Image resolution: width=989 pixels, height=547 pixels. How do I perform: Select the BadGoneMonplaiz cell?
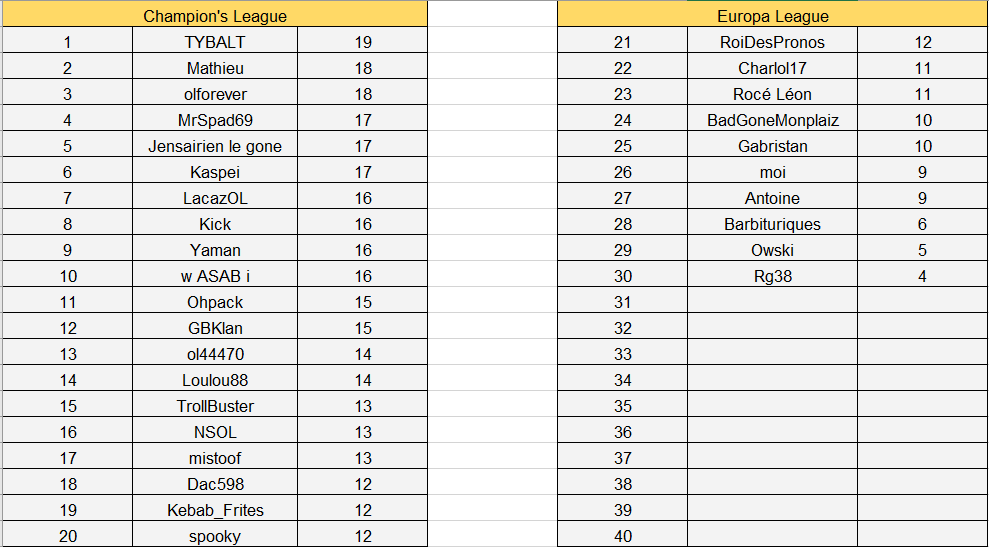point(772,120)
